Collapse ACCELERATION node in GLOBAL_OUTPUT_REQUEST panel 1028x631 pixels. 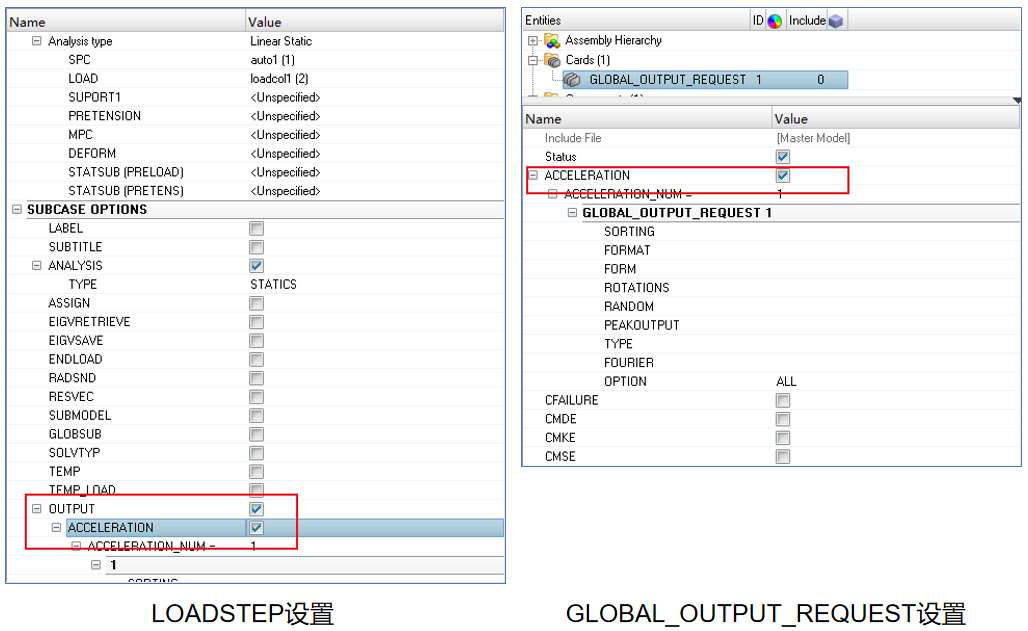[x=533, y=175]
